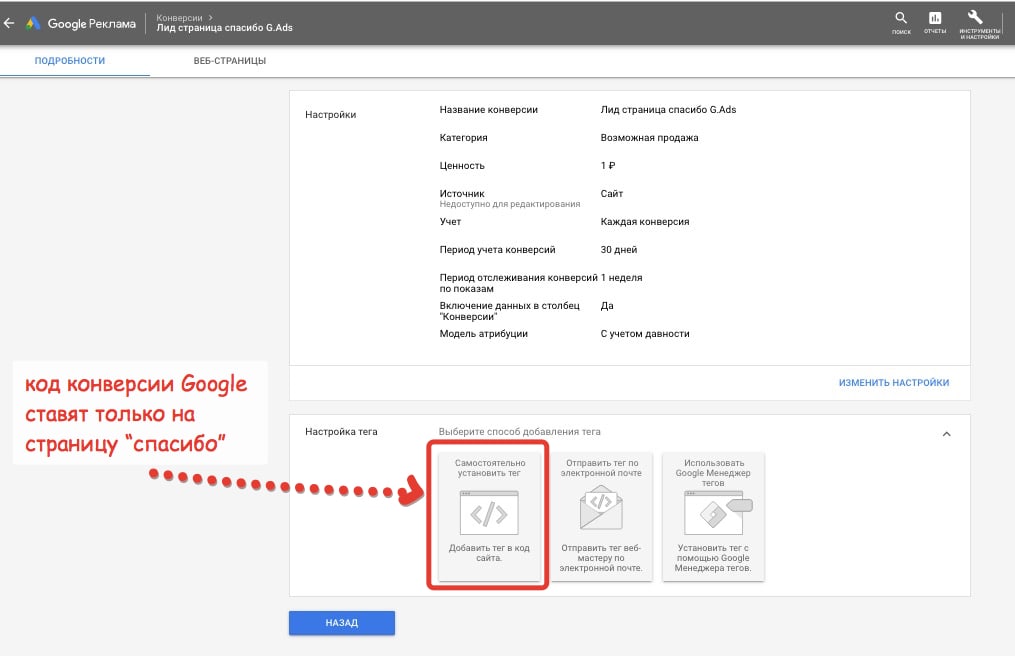This screenshot has height=656, width=1015.
Task: Click the 30 дней value
Action: tap(619, 249)
